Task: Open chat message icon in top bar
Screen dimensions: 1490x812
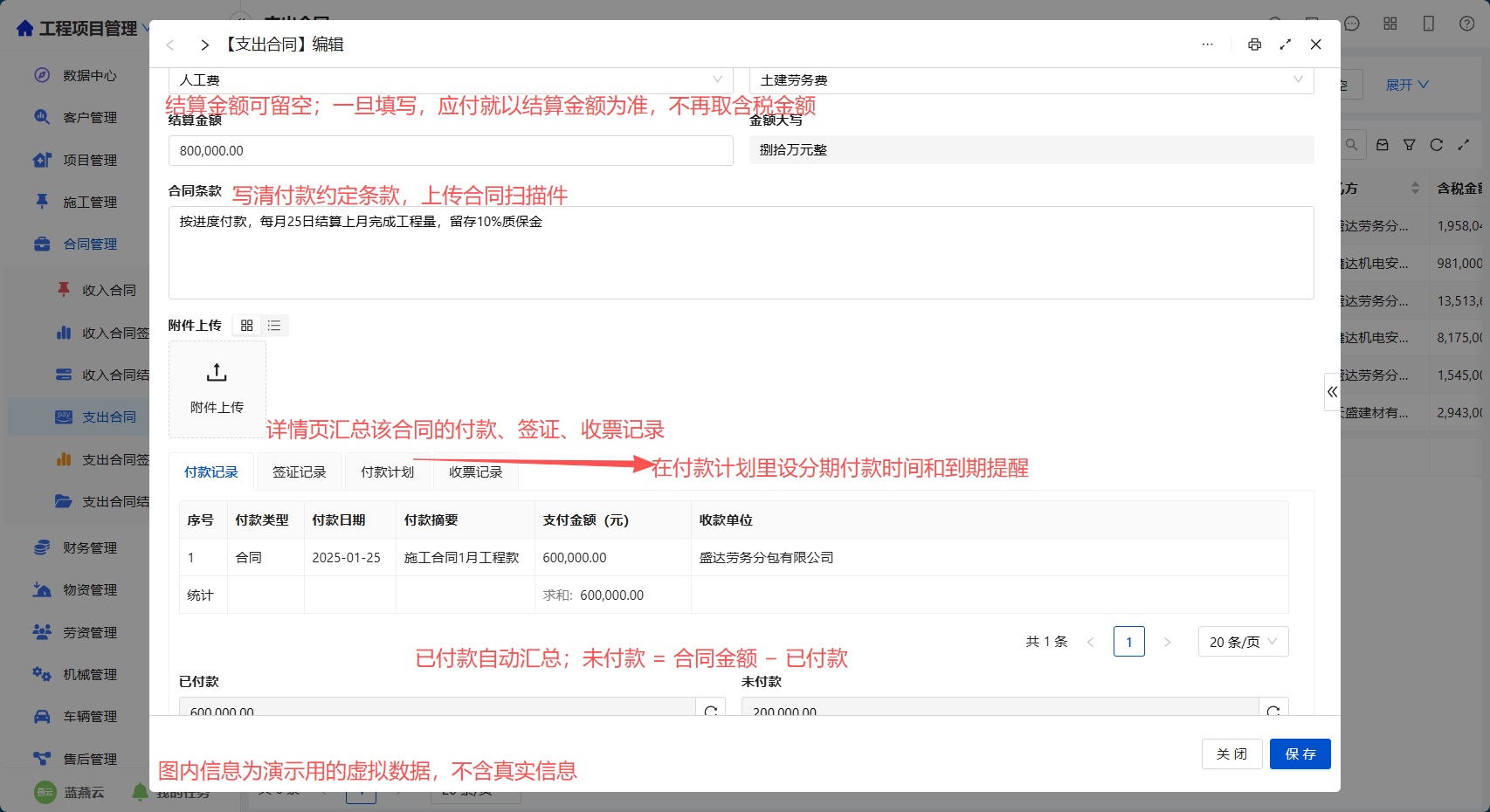Action: 1351,24
